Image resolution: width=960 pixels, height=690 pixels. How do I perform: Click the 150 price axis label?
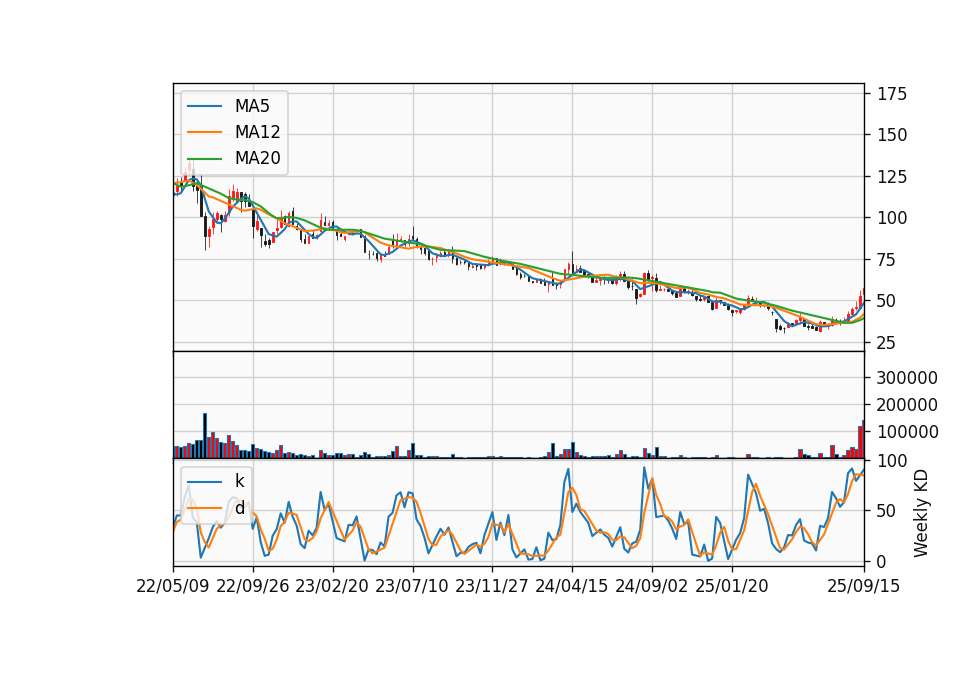click(x=892, y=135)
